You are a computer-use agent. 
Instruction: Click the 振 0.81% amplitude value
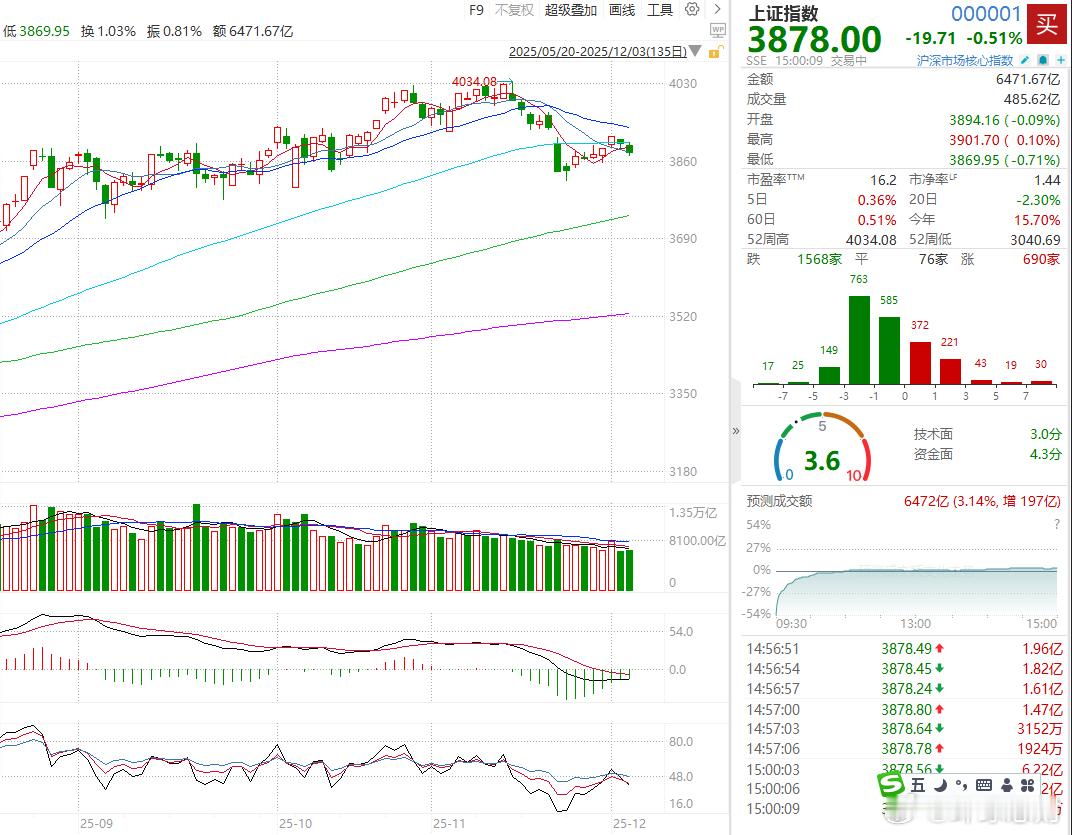[x=174, y=31]
